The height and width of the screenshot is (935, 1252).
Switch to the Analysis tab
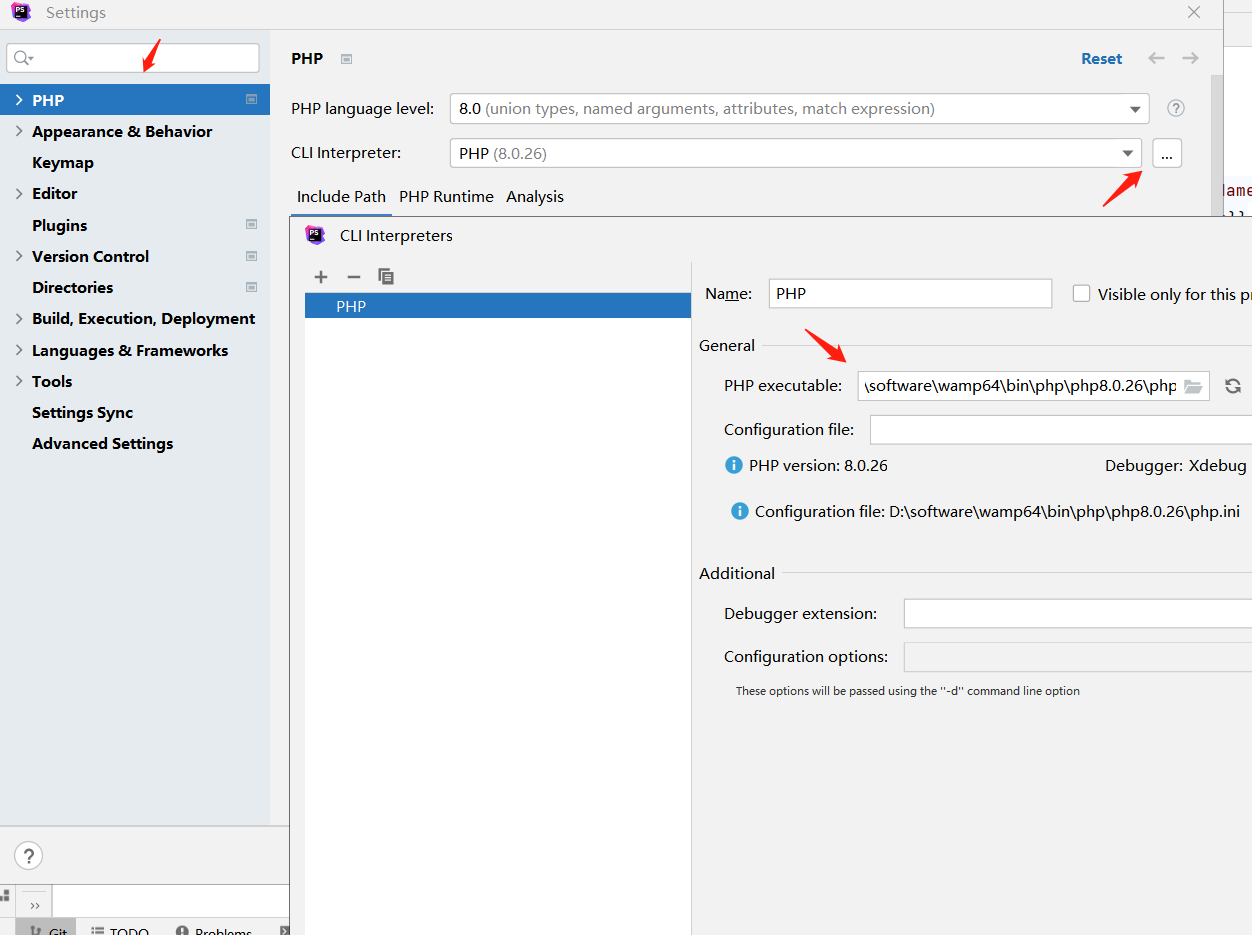pos(535,197)
